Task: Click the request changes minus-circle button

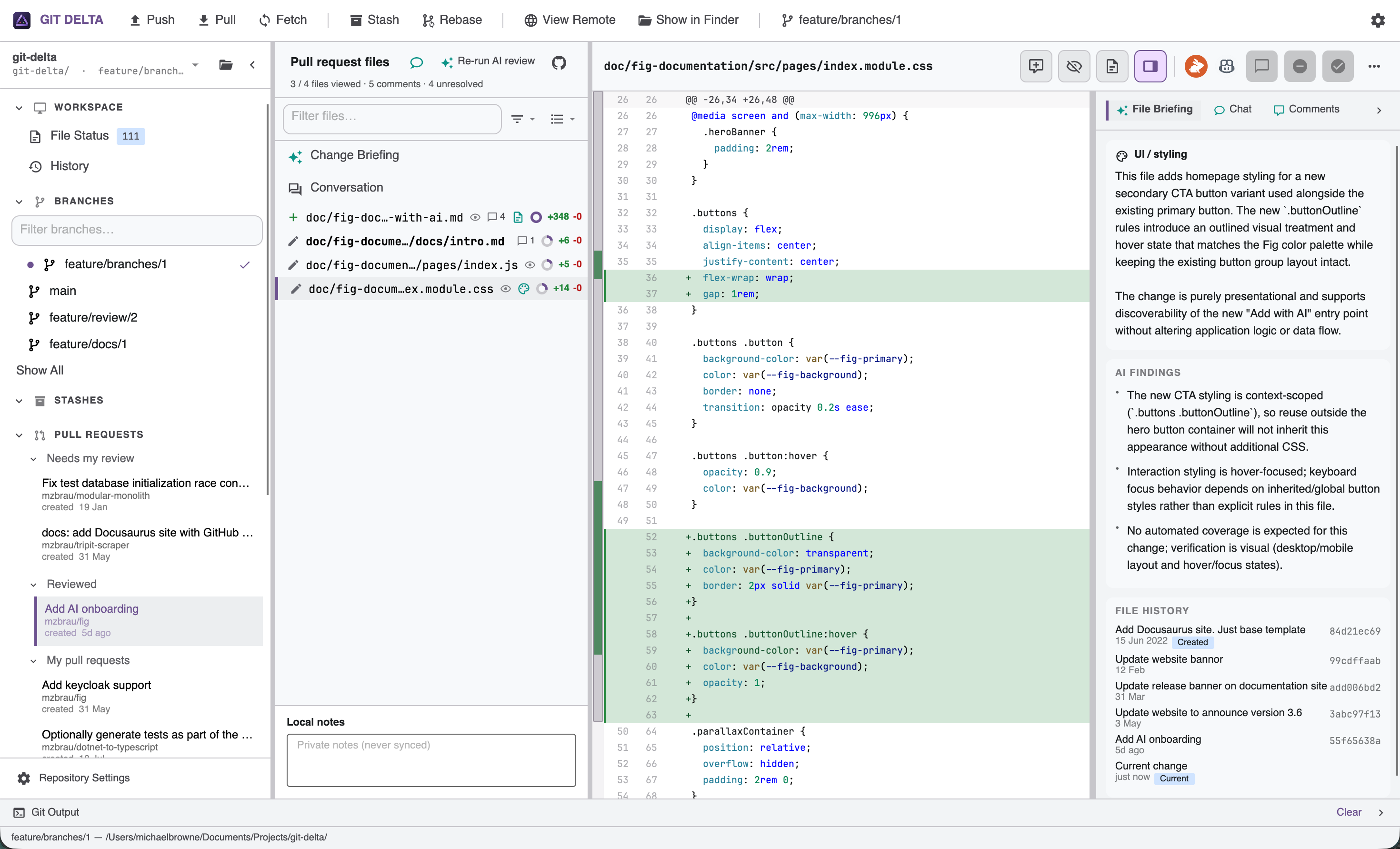Action: (x=1300, y=67)
